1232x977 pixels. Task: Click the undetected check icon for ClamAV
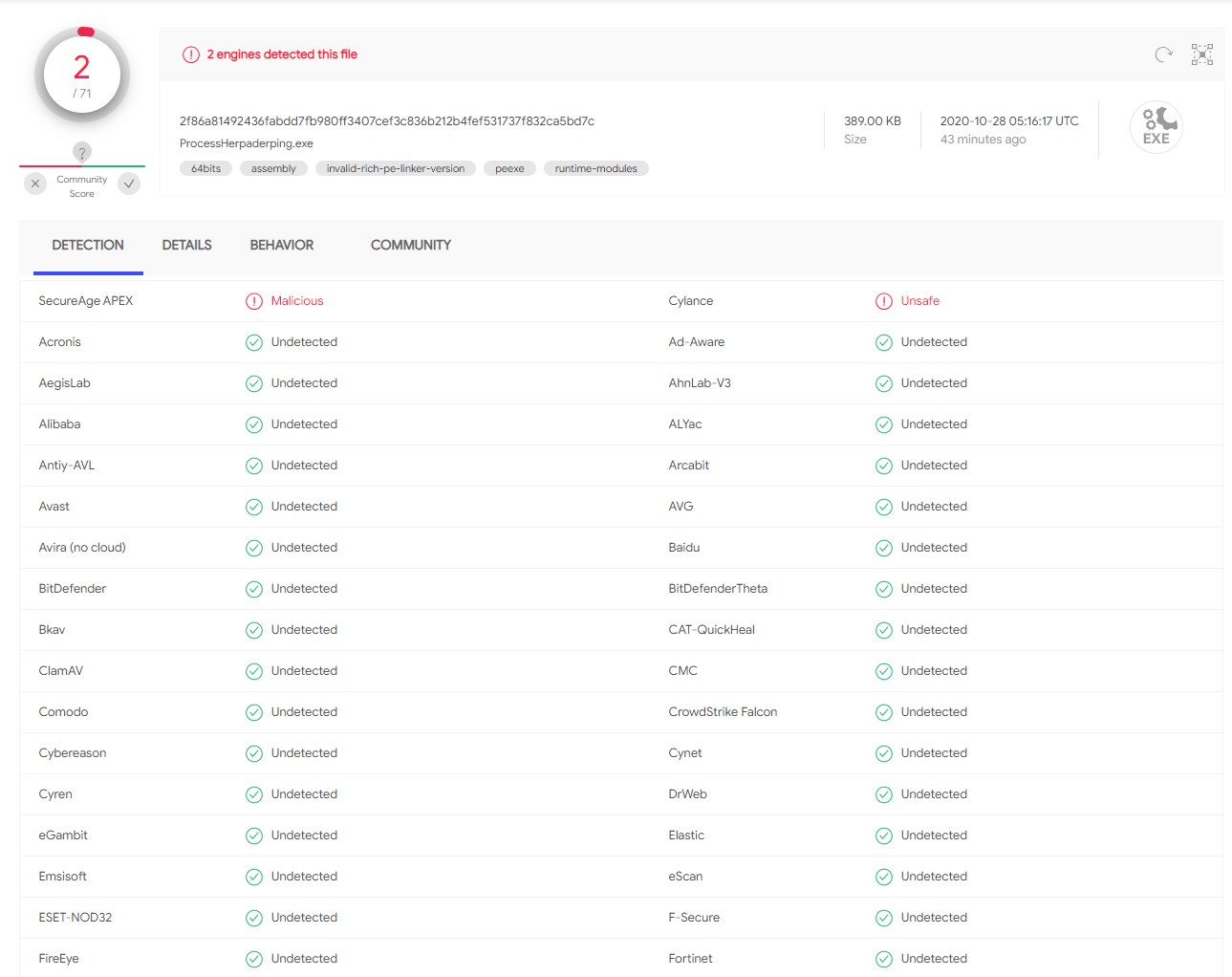click(254, 671)
